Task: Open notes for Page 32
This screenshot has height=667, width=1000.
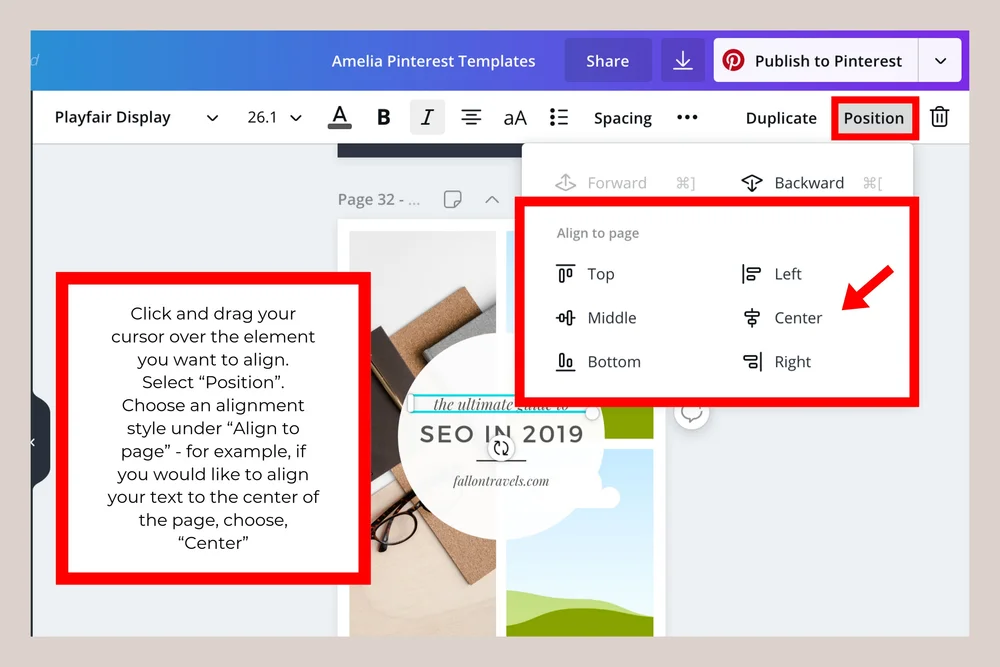Action: pos(452,199)
